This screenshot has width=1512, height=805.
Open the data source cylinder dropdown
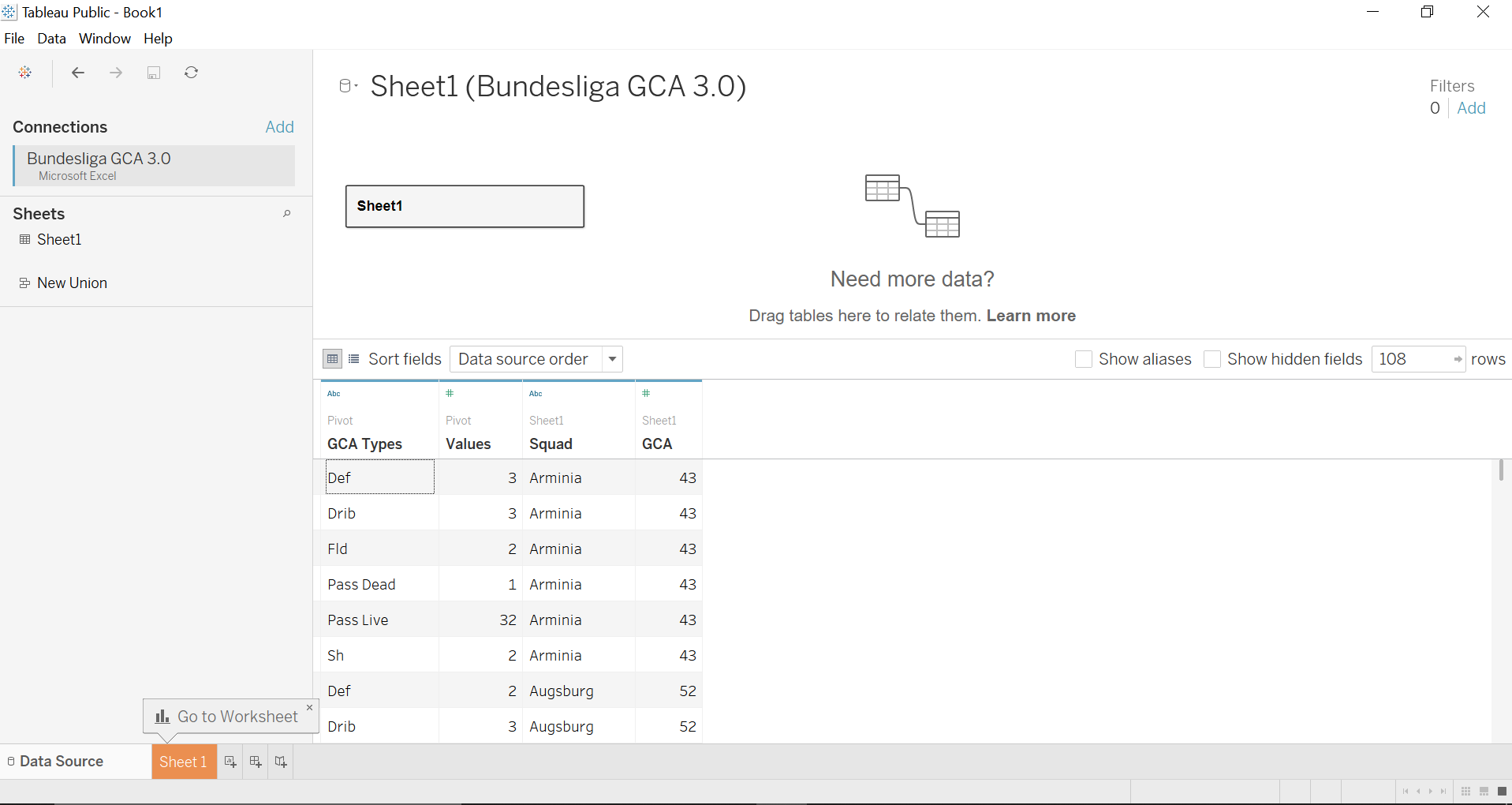click(x=348, y=86)
